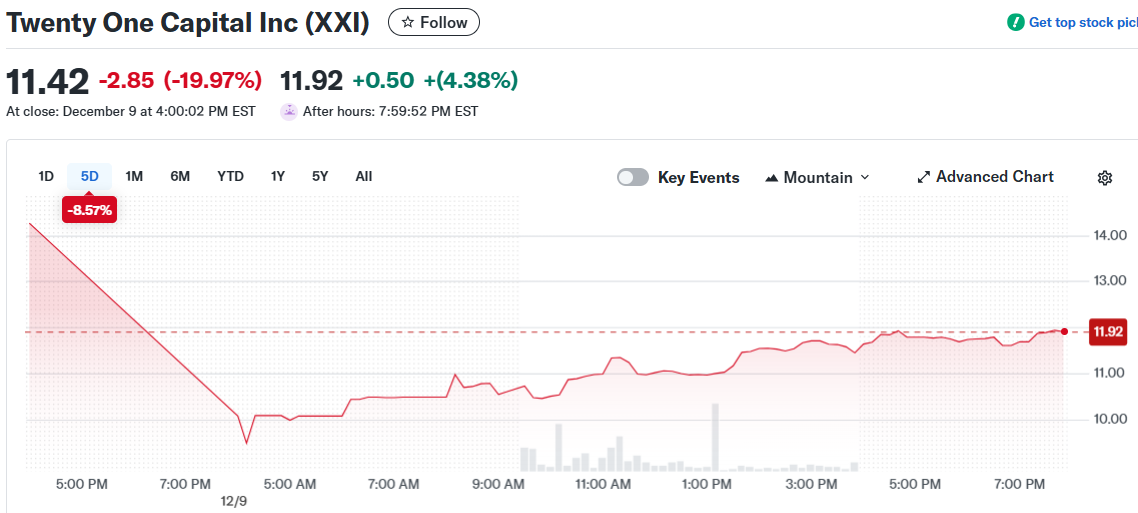Click the Mountain chart type icon
Screen dimensions: 1138x513
pyautogui.click(x=772, y=178)
